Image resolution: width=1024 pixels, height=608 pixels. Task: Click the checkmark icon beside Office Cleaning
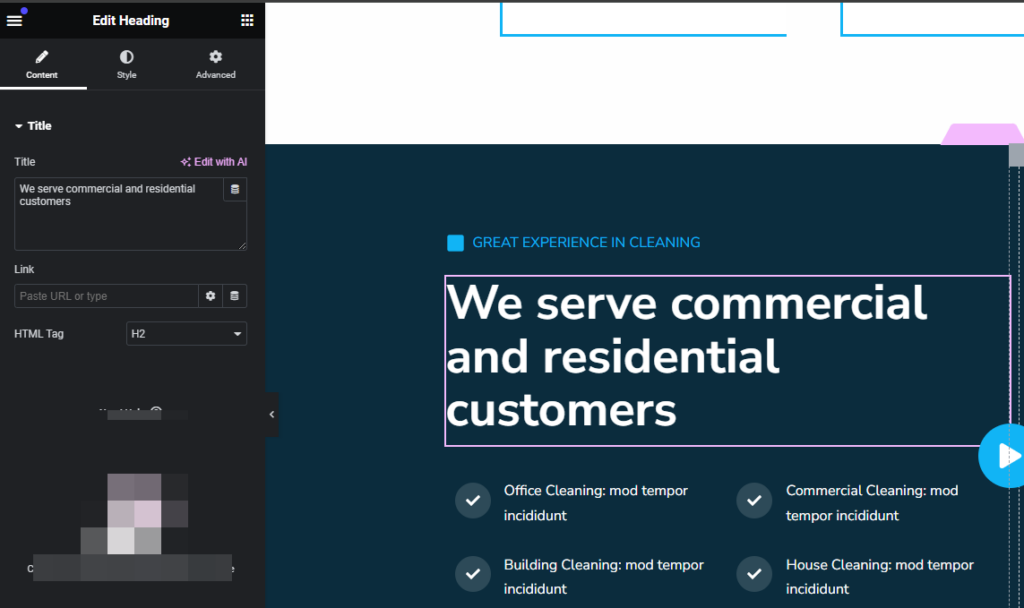point(472,500)
